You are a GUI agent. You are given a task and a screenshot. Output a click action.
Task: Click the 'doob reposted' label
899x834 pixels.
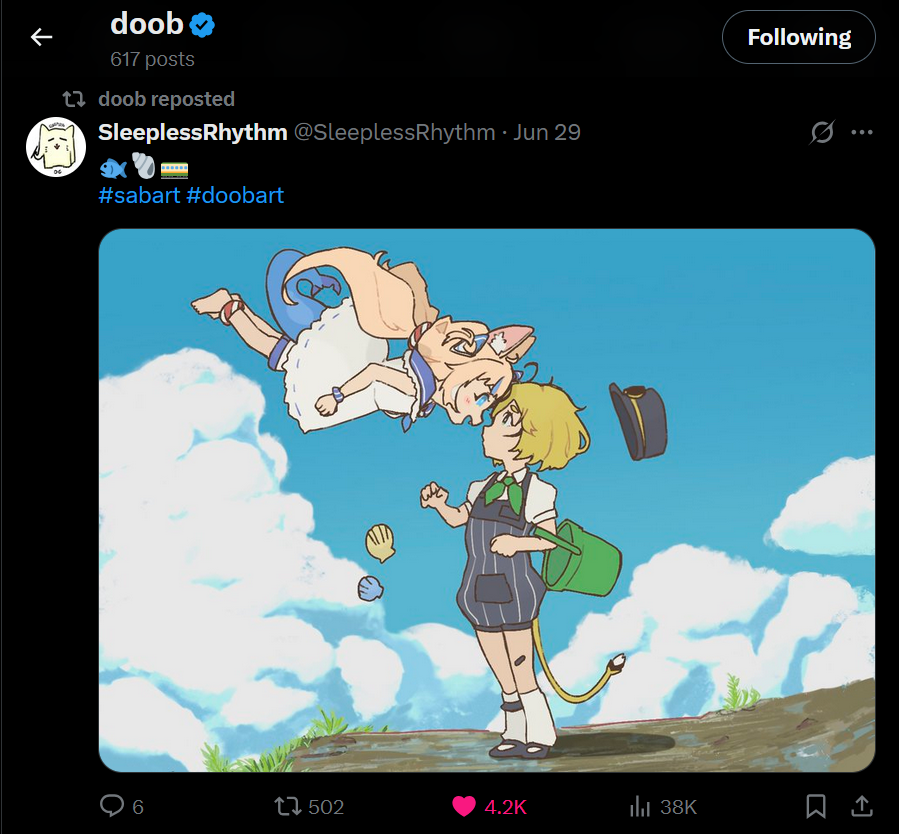[166, 99]
